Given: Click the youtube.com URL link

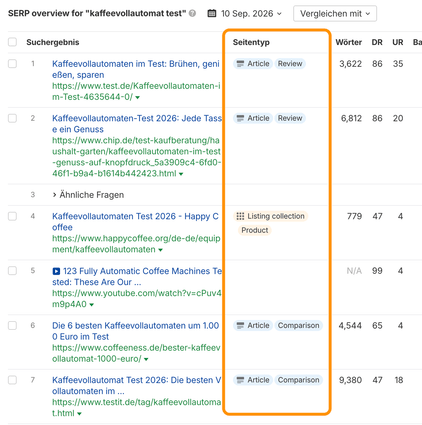Looking at the screenshot, I should (137, 299).
